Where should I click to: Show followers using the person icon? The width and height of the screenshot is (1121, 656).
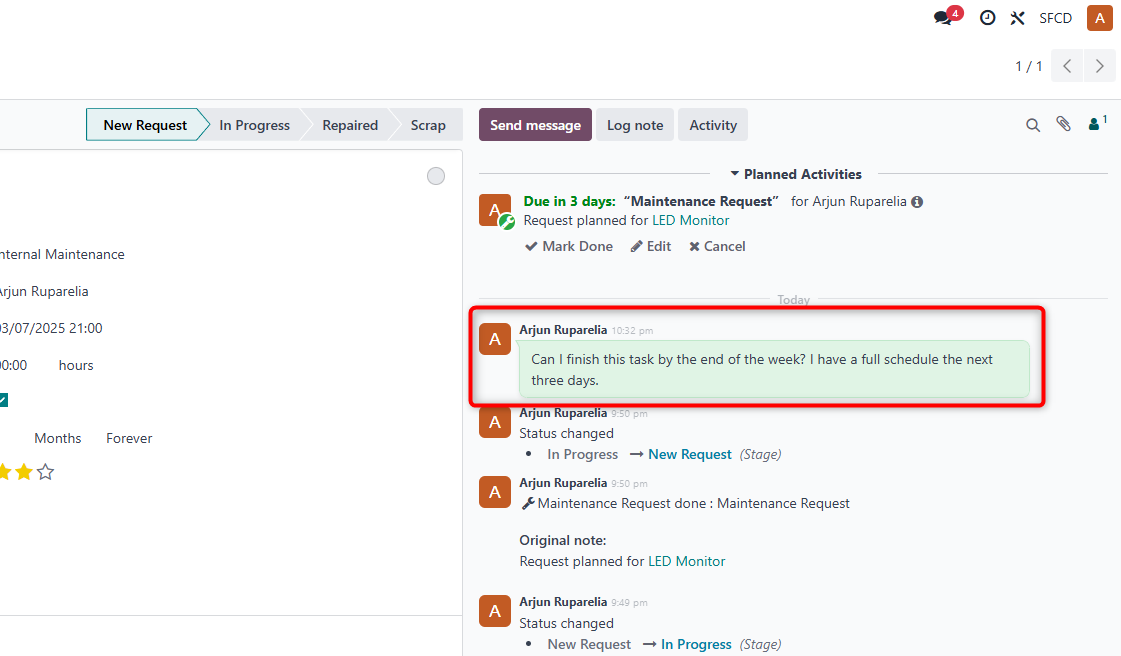click(x=1092, y=124)
